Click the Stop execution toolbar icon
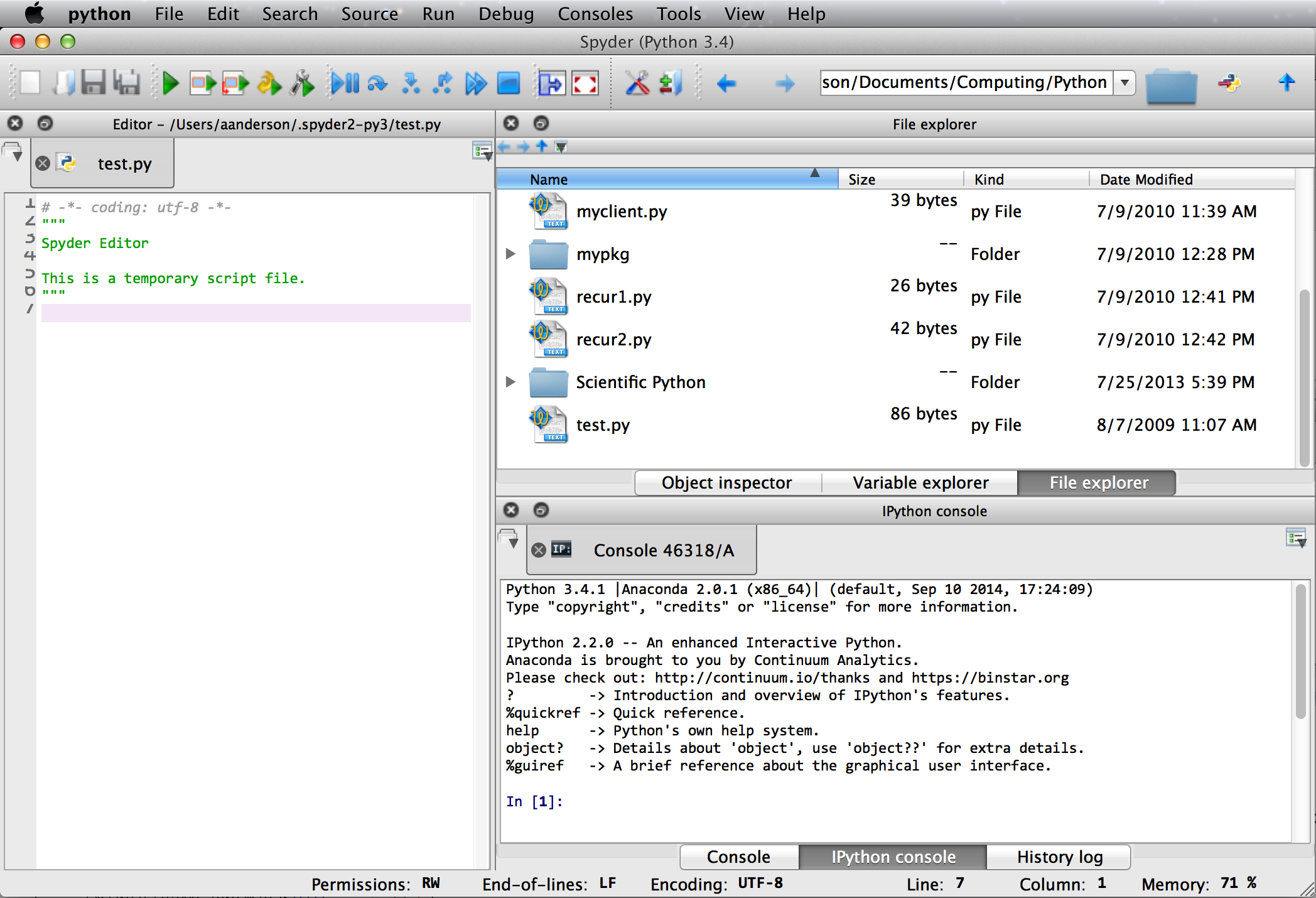 coord(509,83)
